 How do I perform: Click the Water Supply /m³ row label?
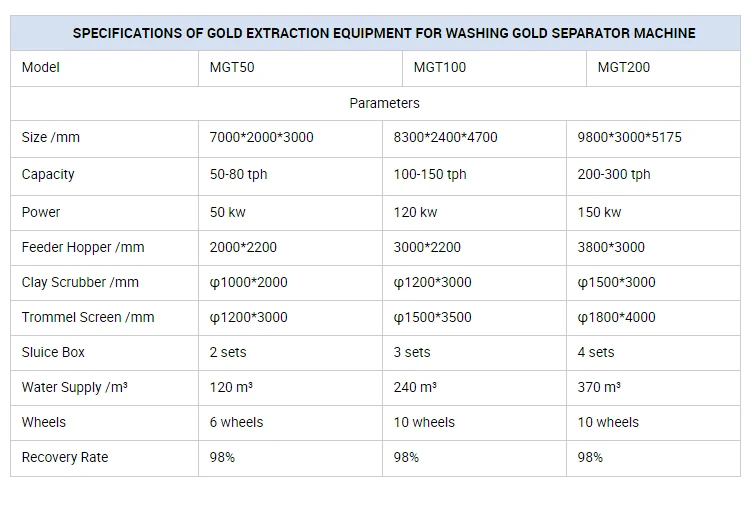coord(74,387)
